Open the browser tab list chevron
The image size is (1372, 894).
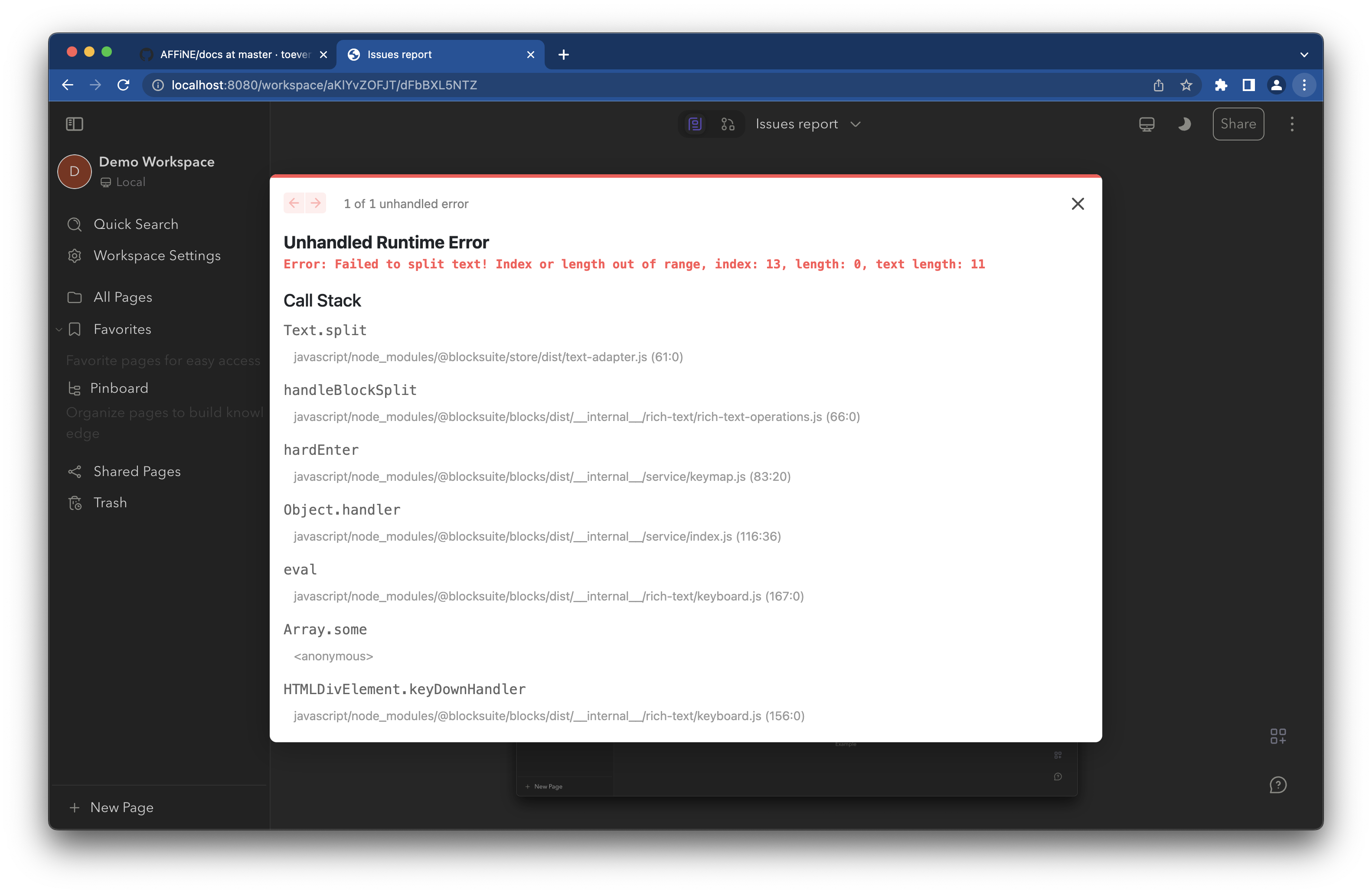[x=1304, y=54]
